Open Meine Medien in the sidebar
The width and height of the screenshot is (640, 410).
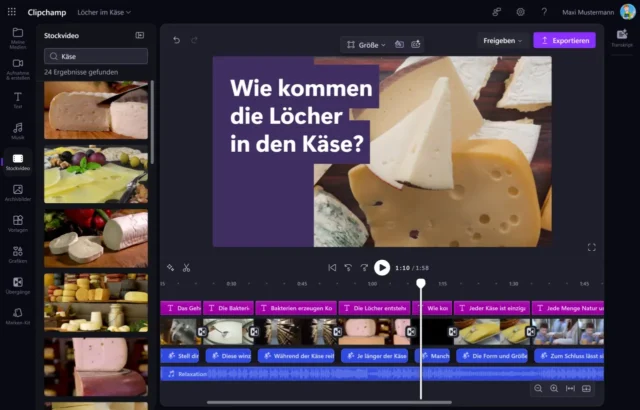point(18,38)
